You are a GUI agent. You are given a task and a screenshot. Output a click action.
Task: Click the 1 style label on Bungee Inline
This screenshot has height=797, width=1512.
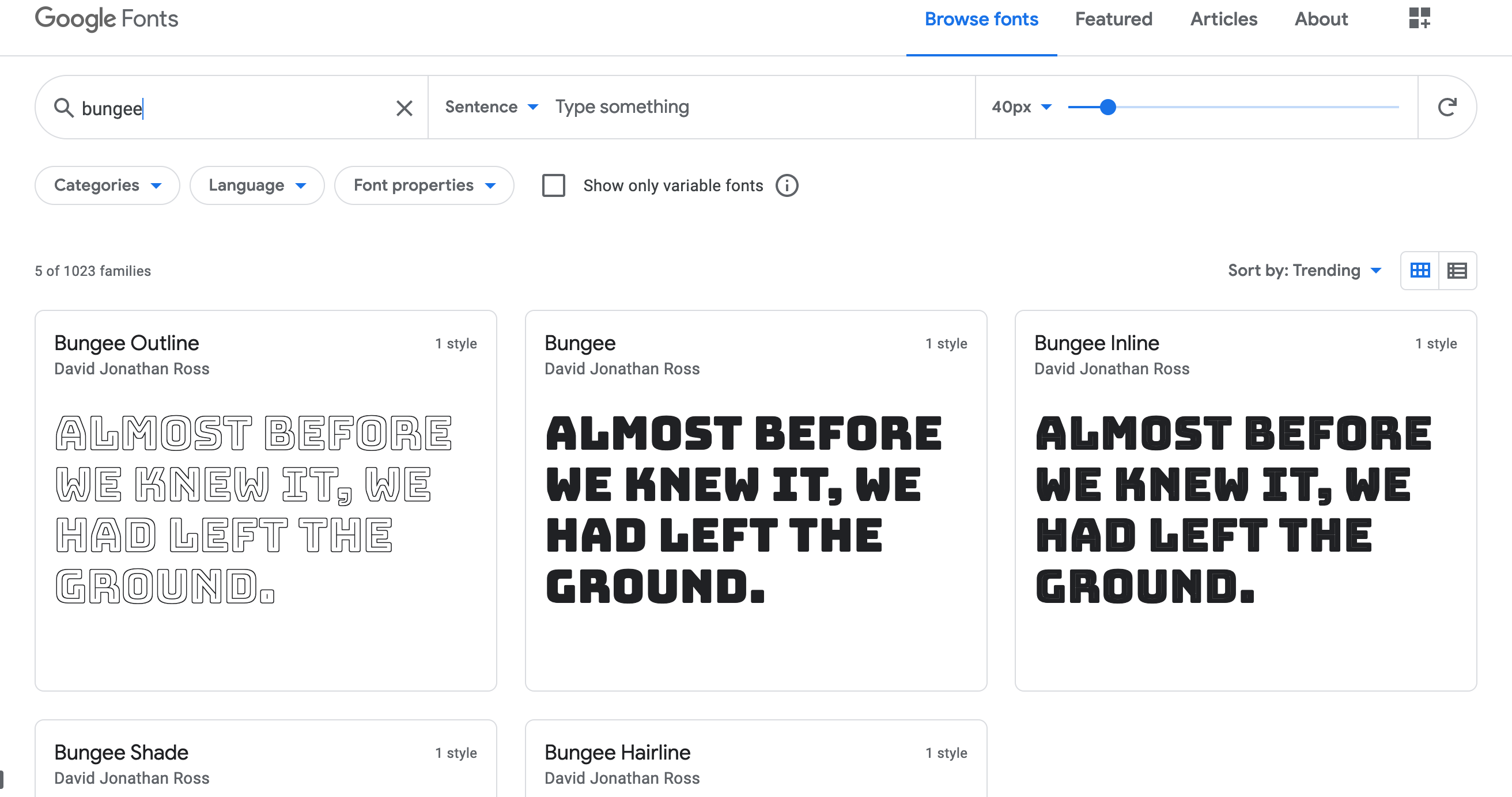click(x=1436, y=344)
